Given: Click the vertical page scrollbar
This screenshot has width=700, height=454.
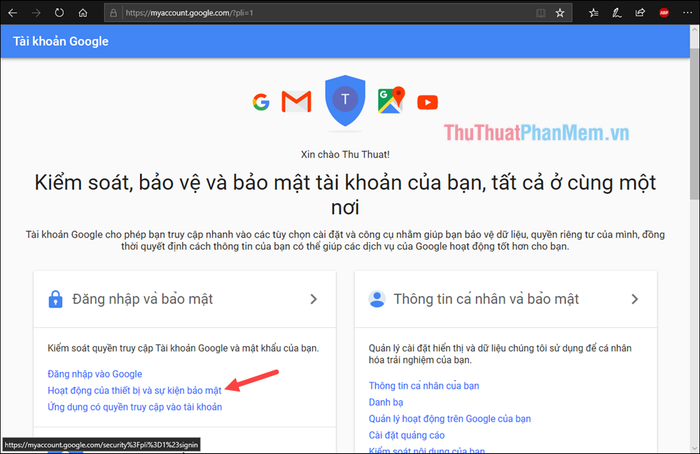Looking at the screenshot, I should 694,239.
